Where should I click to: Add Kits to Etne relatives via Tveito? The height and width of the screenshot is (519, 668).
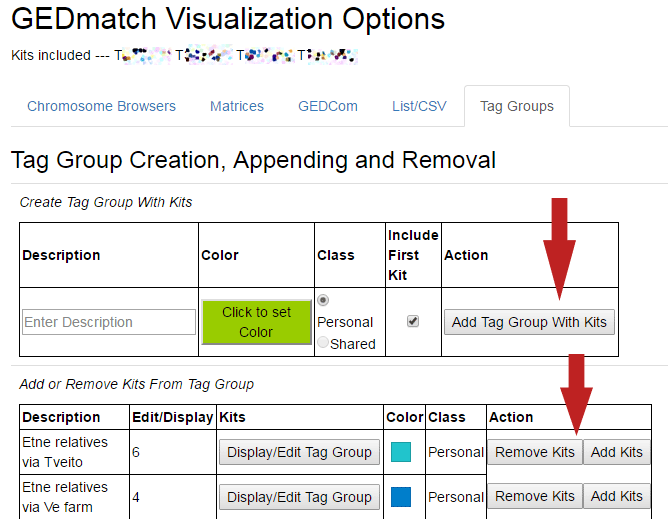pos(616,452)
